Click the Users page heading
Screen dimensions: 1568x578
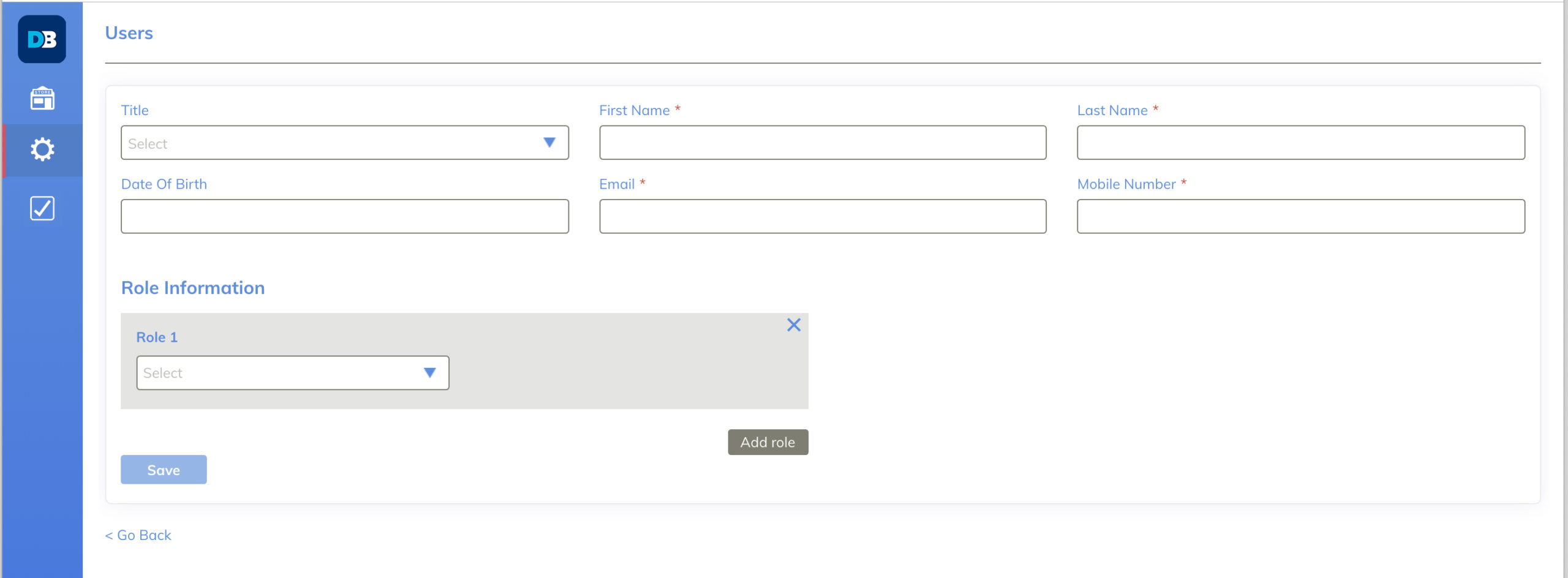(x=129, y=33)
